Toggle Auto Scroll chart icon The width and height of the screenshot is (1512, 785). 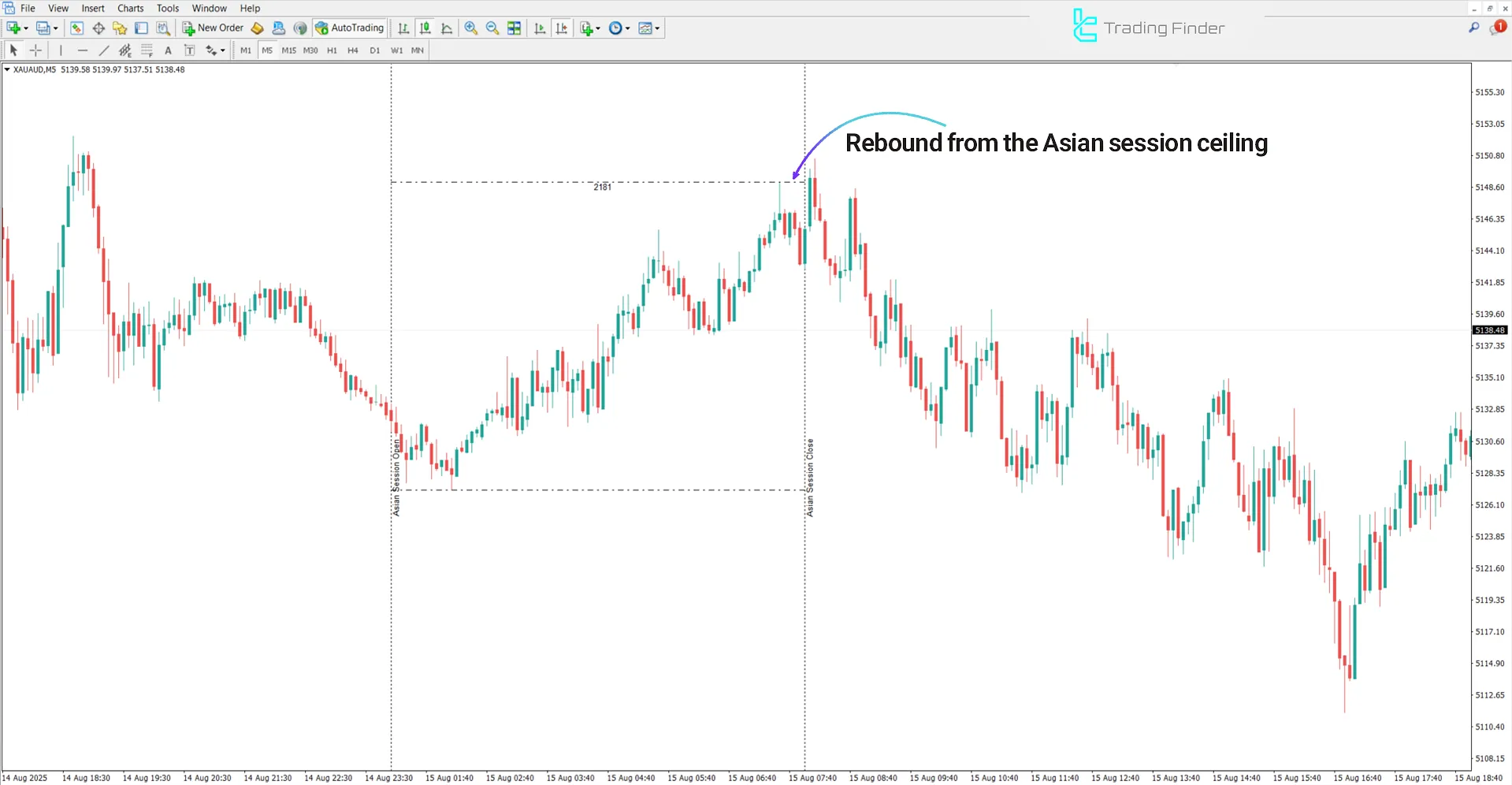click(540, 28)
